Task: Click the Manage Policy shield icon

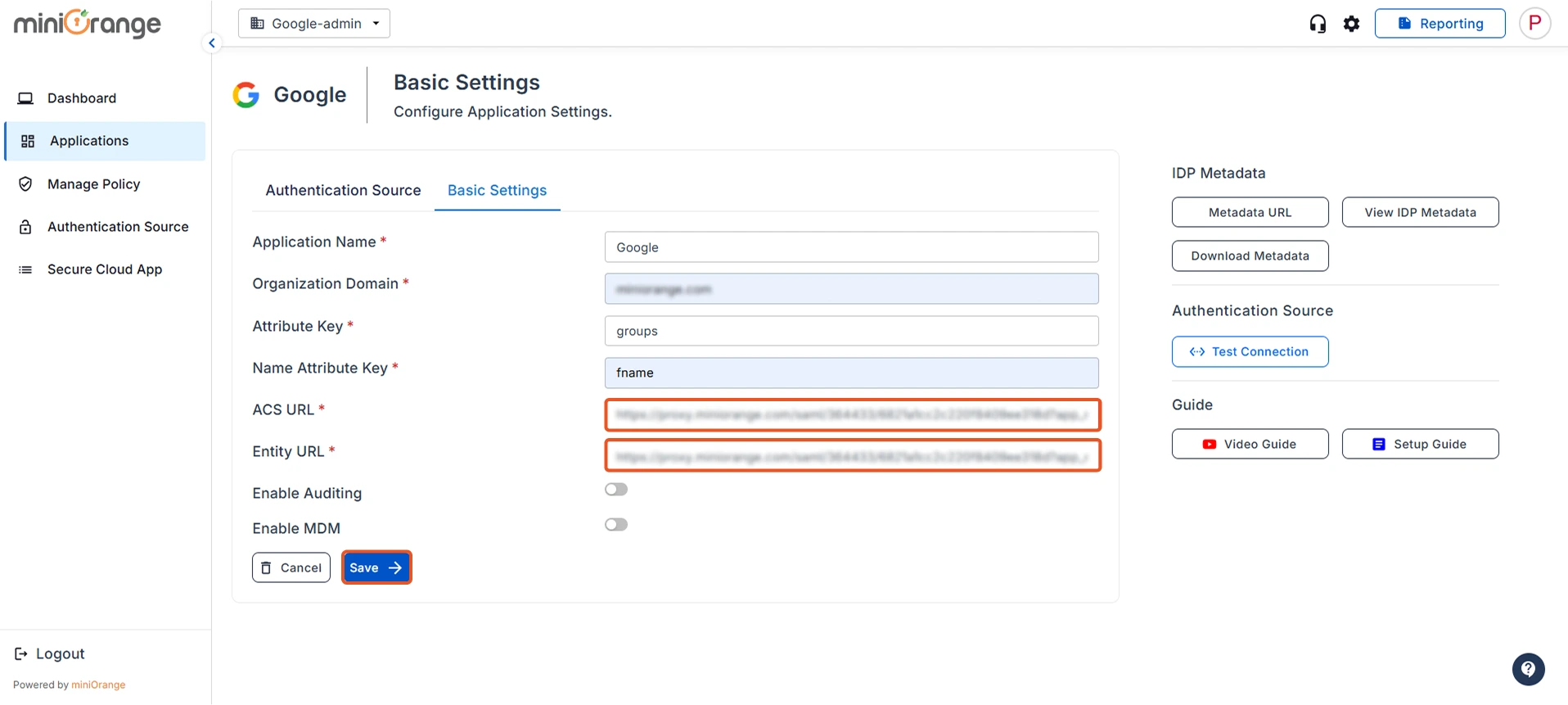Action: point(25,184)
